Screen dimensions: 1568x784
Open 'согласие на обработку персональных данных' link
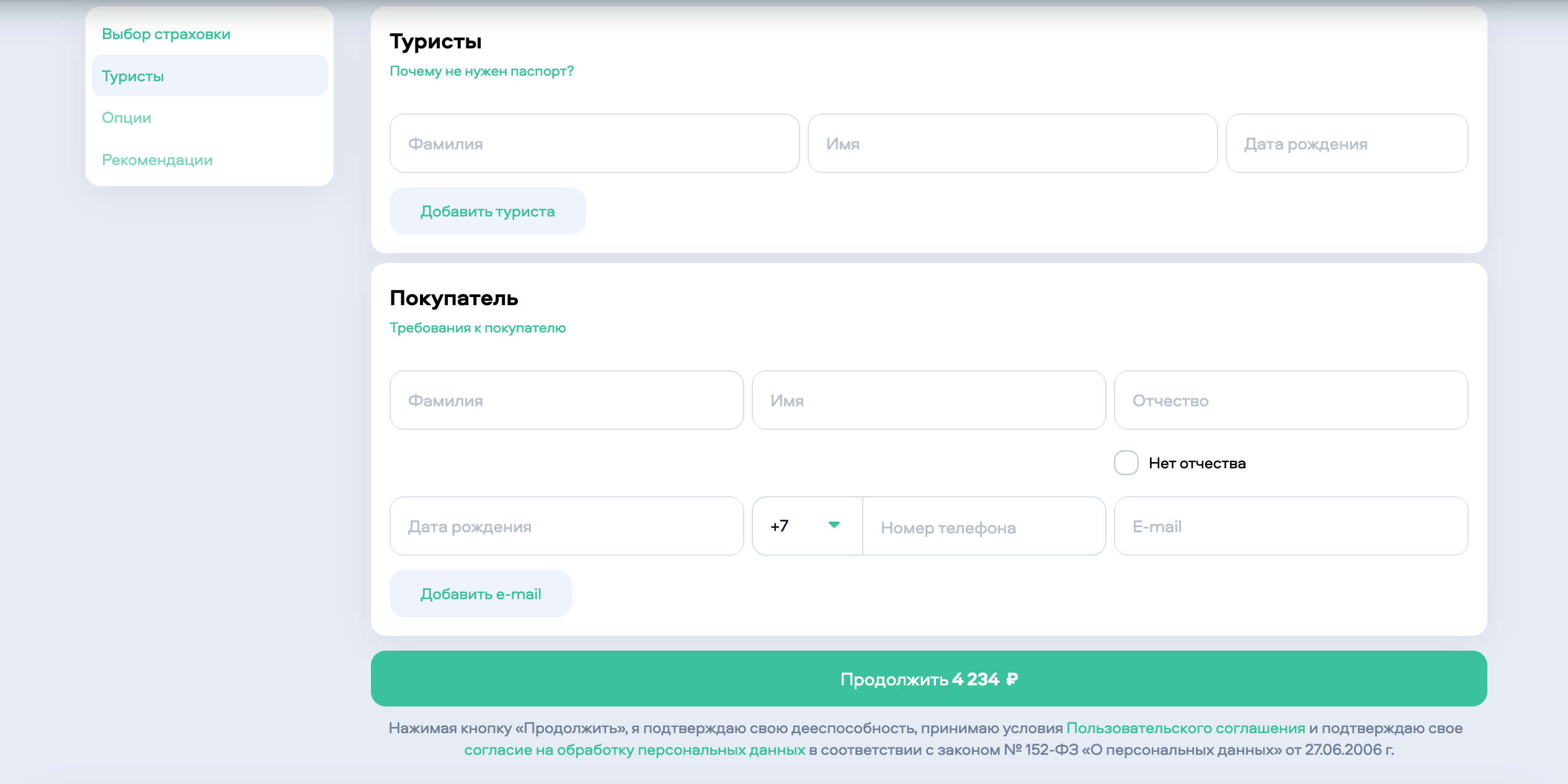[634, 750]
